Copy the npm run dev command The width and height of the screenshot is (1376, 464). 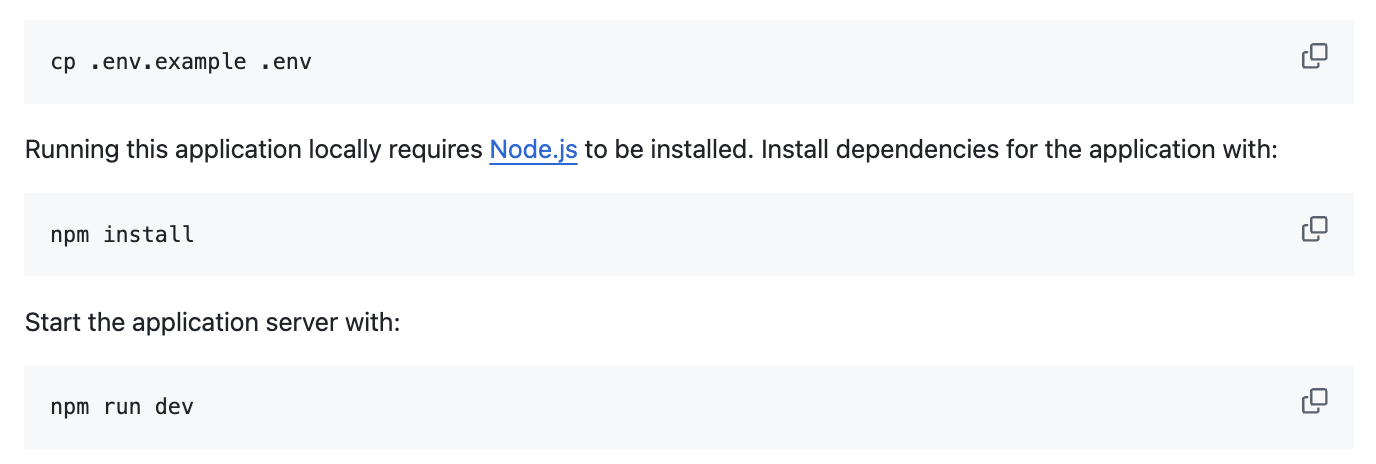pos(1314,402)
